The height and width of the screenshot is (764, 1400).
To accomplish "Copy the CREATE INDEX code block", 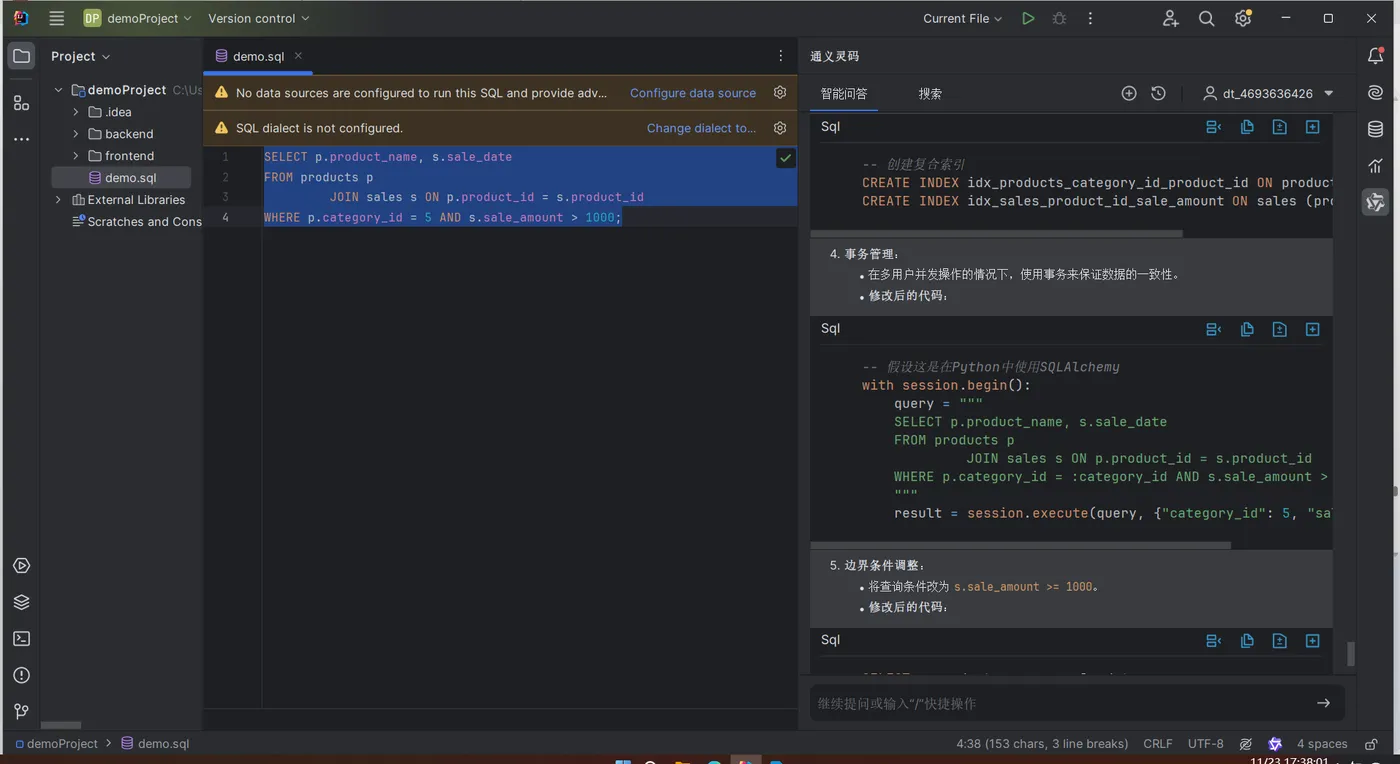I will point(1247,127).
